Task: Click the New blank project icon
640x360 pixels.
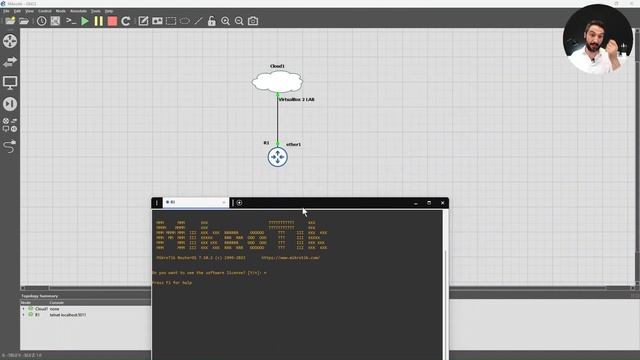Action: [10, 21]
